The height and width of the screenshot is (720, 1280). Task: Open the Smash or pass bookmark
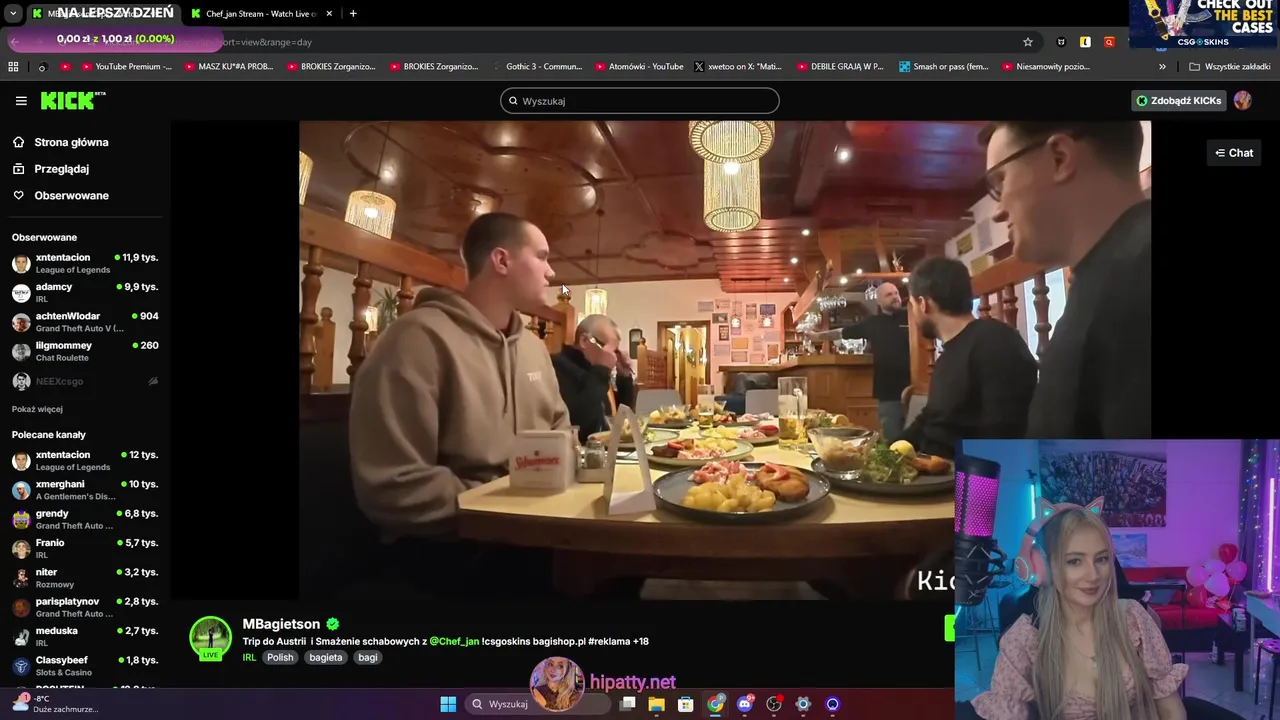click(x=943, y=67)
